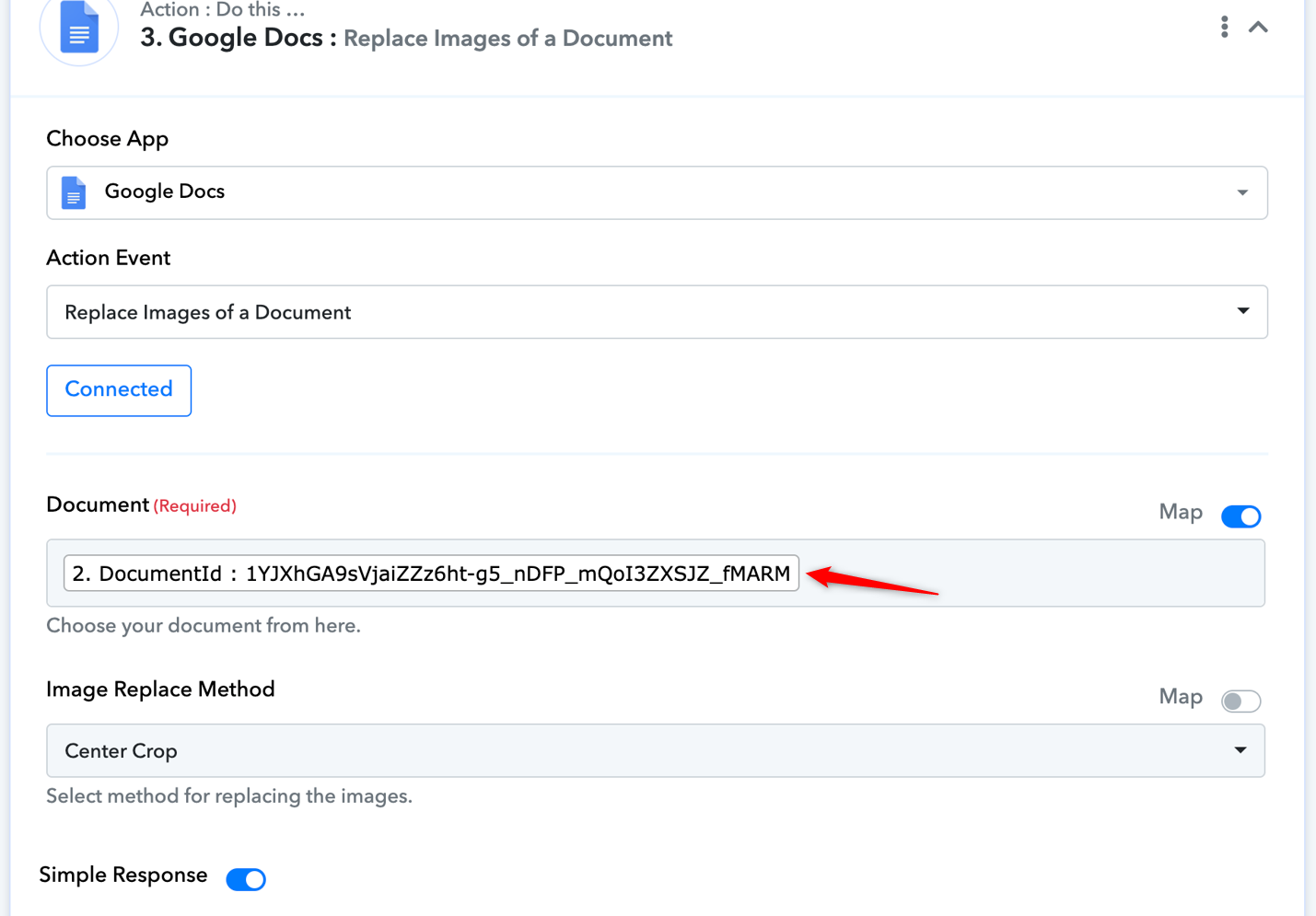Turn off the Simple Response toggle
Viewport: 1316px width, 916px height.
point(246,879)
